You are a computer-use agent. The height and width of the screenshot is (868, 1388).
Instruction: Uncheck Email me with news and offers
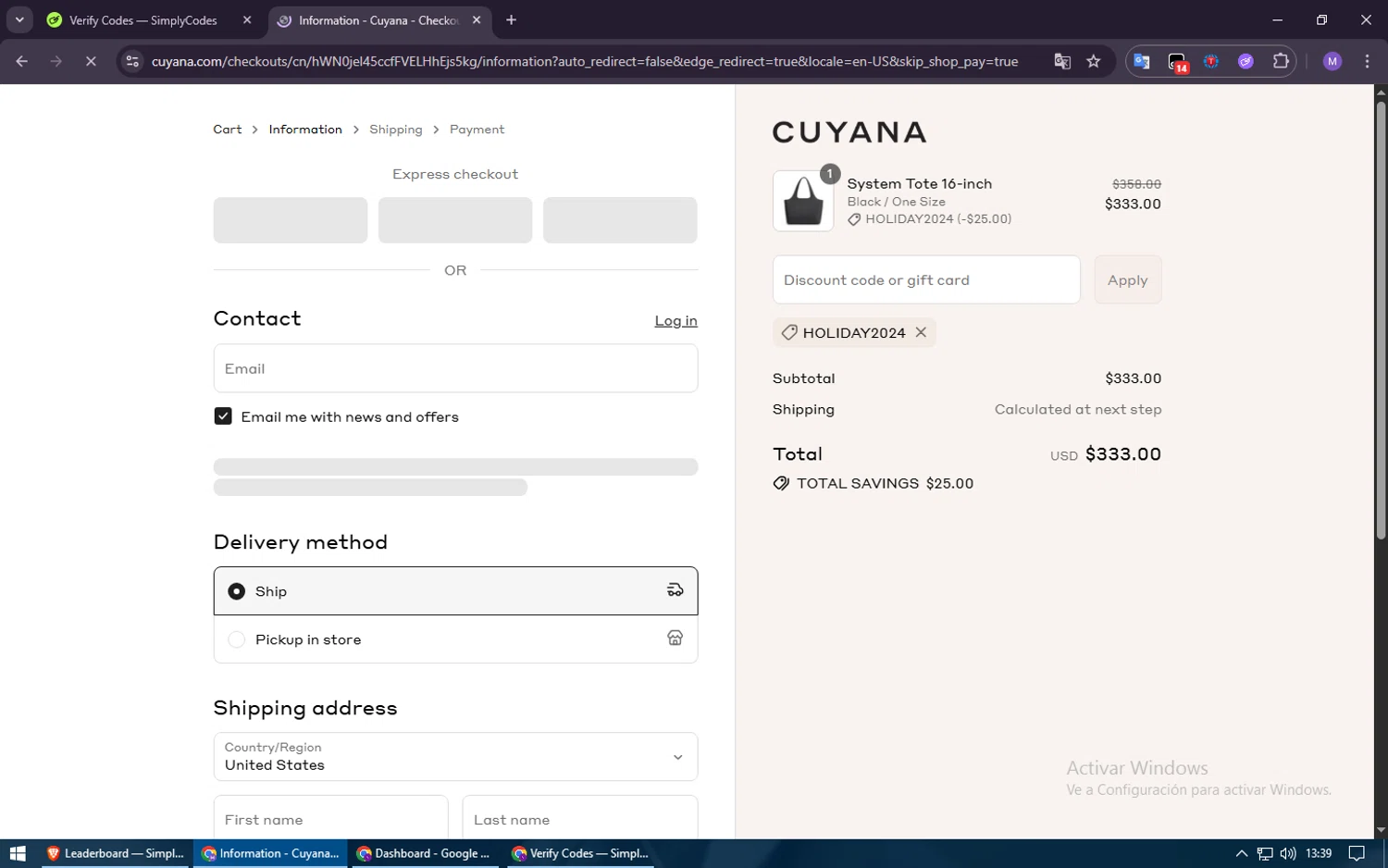tap(223, 416)
